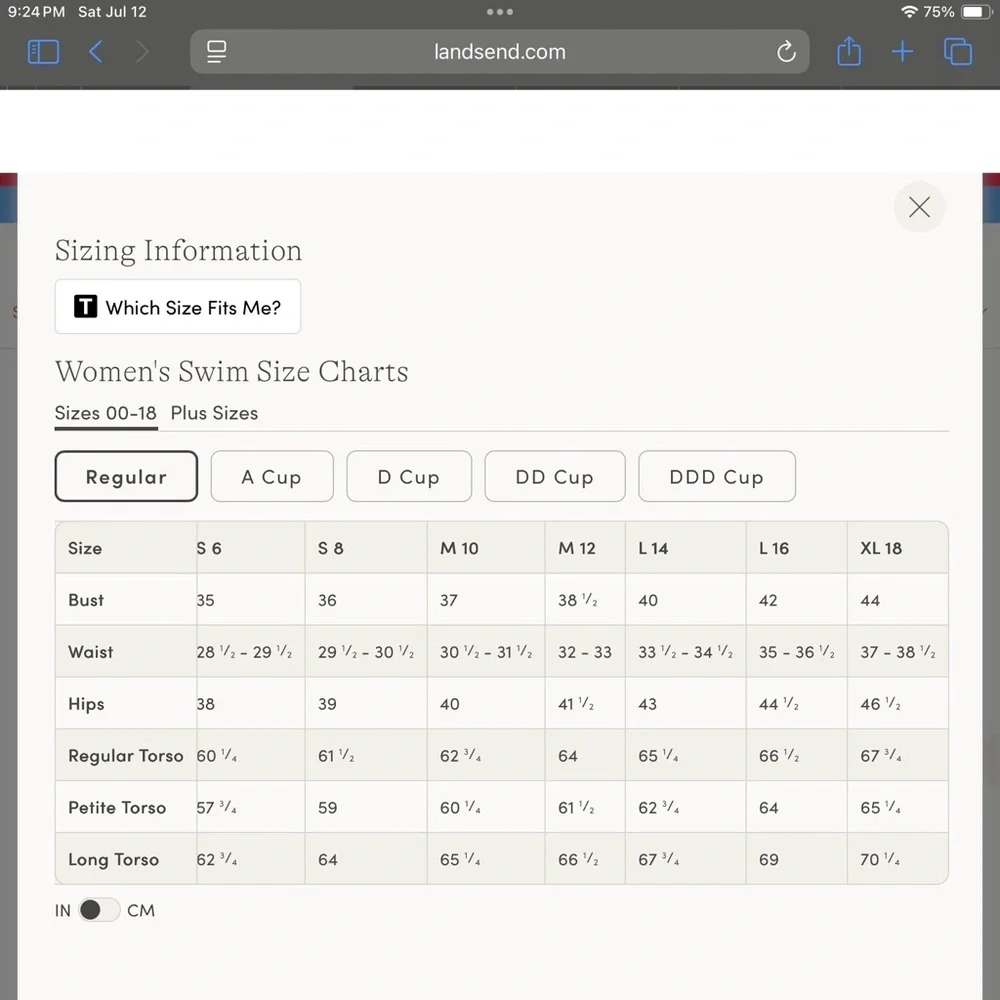Add a new Safari tab
The image size is (1000, 1000).
[902, 52]
